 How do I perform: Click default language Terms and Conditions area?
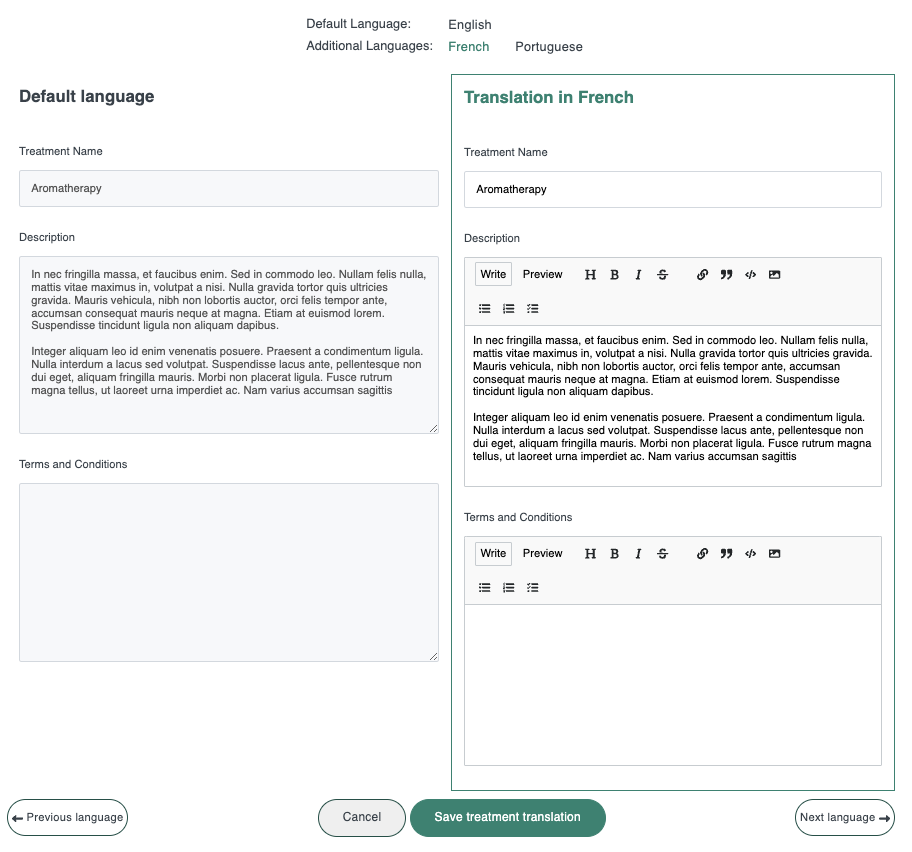(x=229, y=572)
